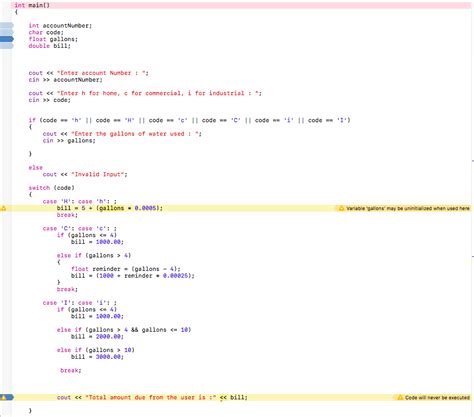Click gutter warning icon beside bill = 5 line
Viewport: 474px width, 417px height.
pos(3,208)
